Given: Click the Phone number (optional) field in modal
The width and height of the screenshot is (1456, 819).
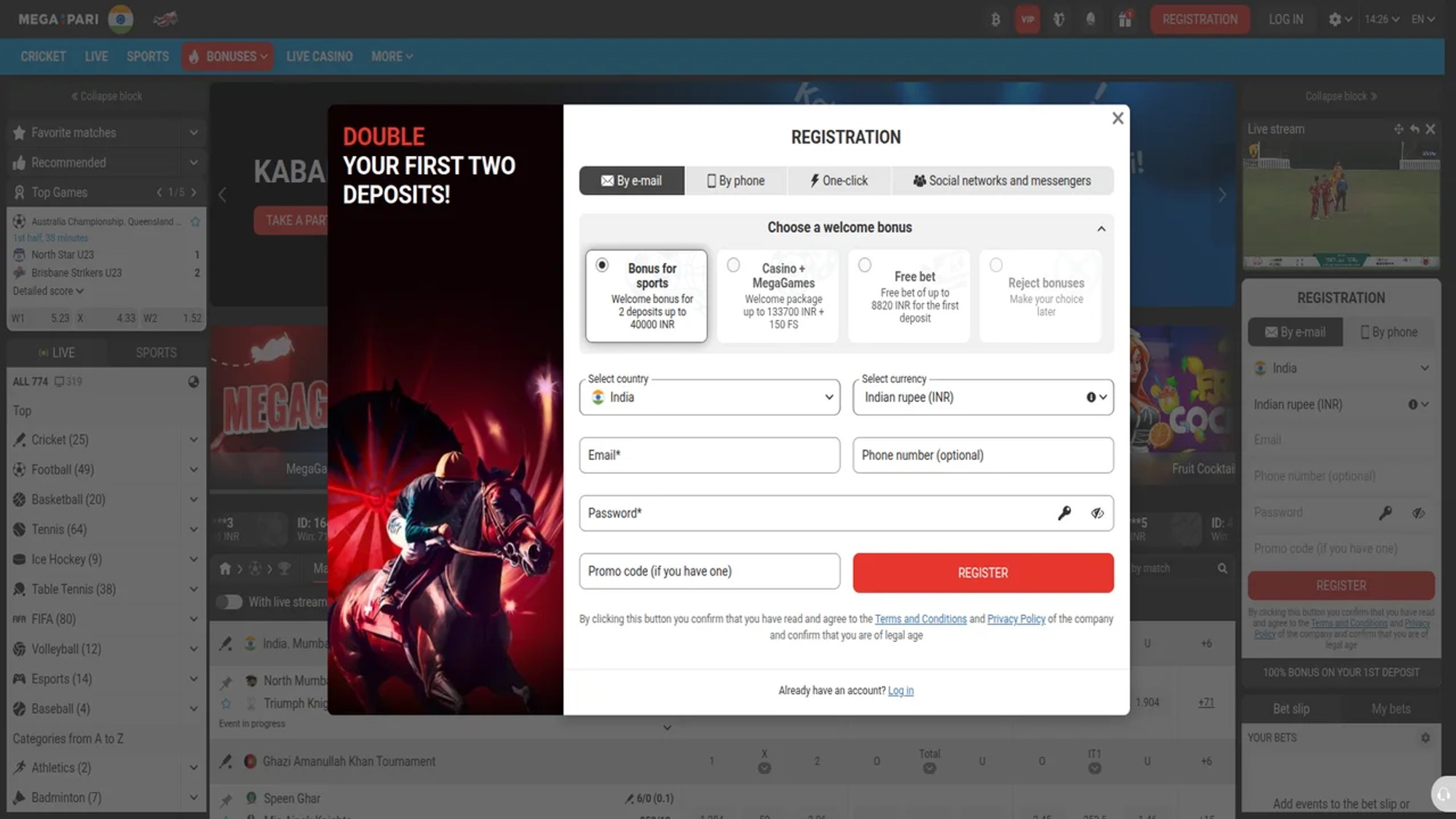Looking at the screenshot, I should (x=983, y=455).
